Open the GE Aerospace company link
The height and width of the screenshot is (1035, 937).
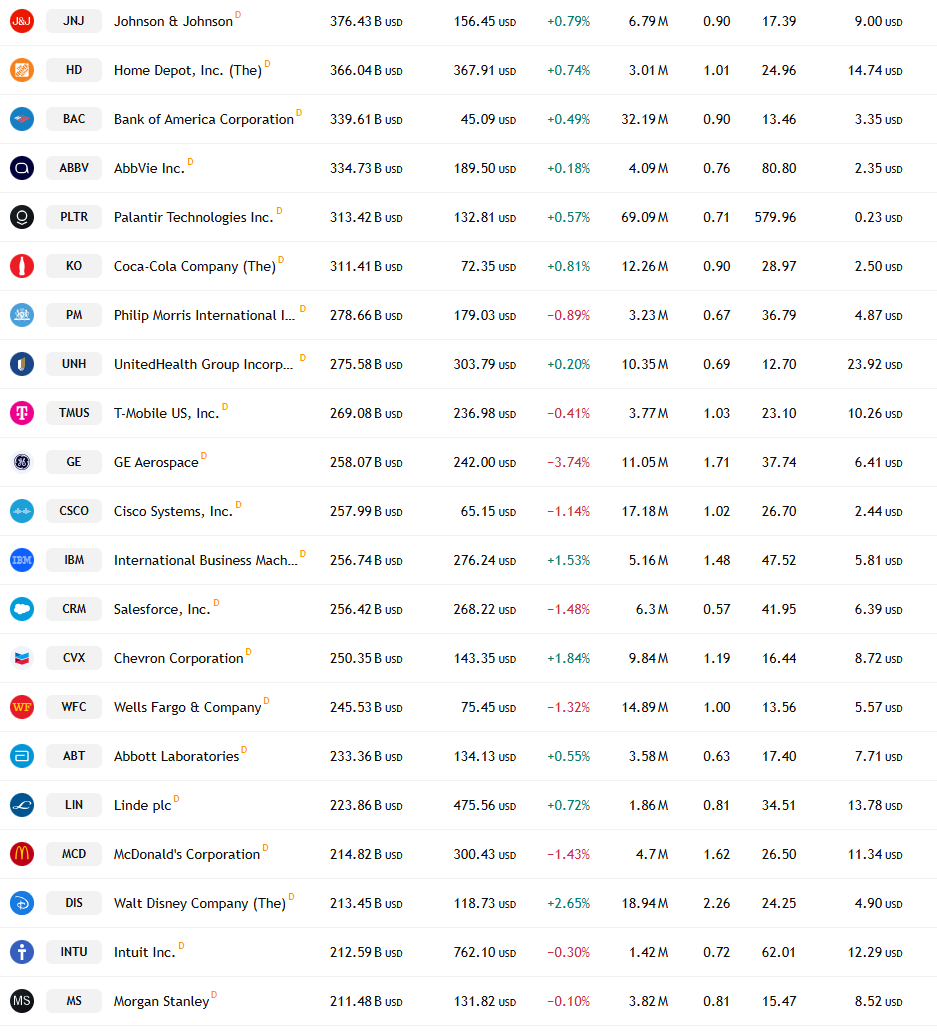point(156,462)
